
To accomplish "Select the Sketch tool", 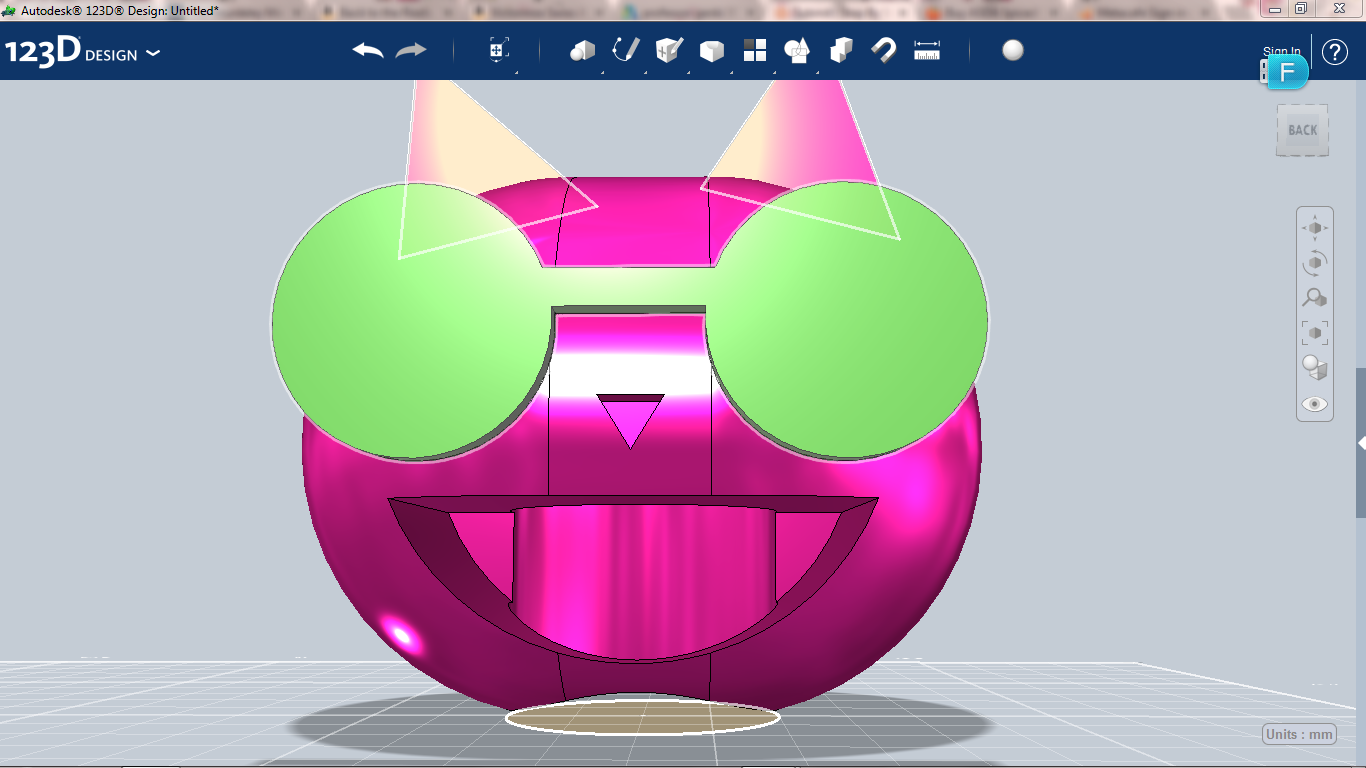I will point(626,50).
